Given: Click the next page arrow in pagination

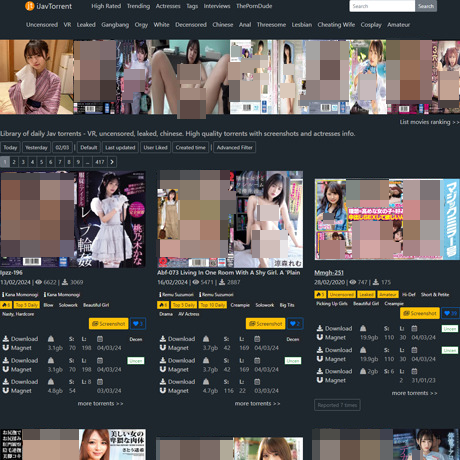Looking at the screenshot, I should (x=112, y=162).
